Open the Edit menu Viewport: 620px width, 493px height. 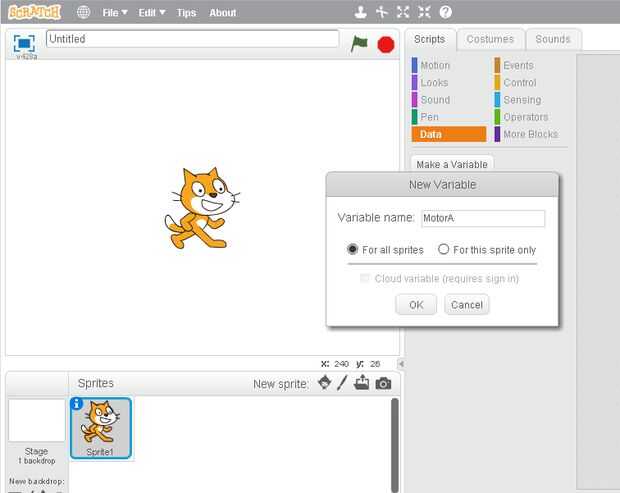pos(151,13)
